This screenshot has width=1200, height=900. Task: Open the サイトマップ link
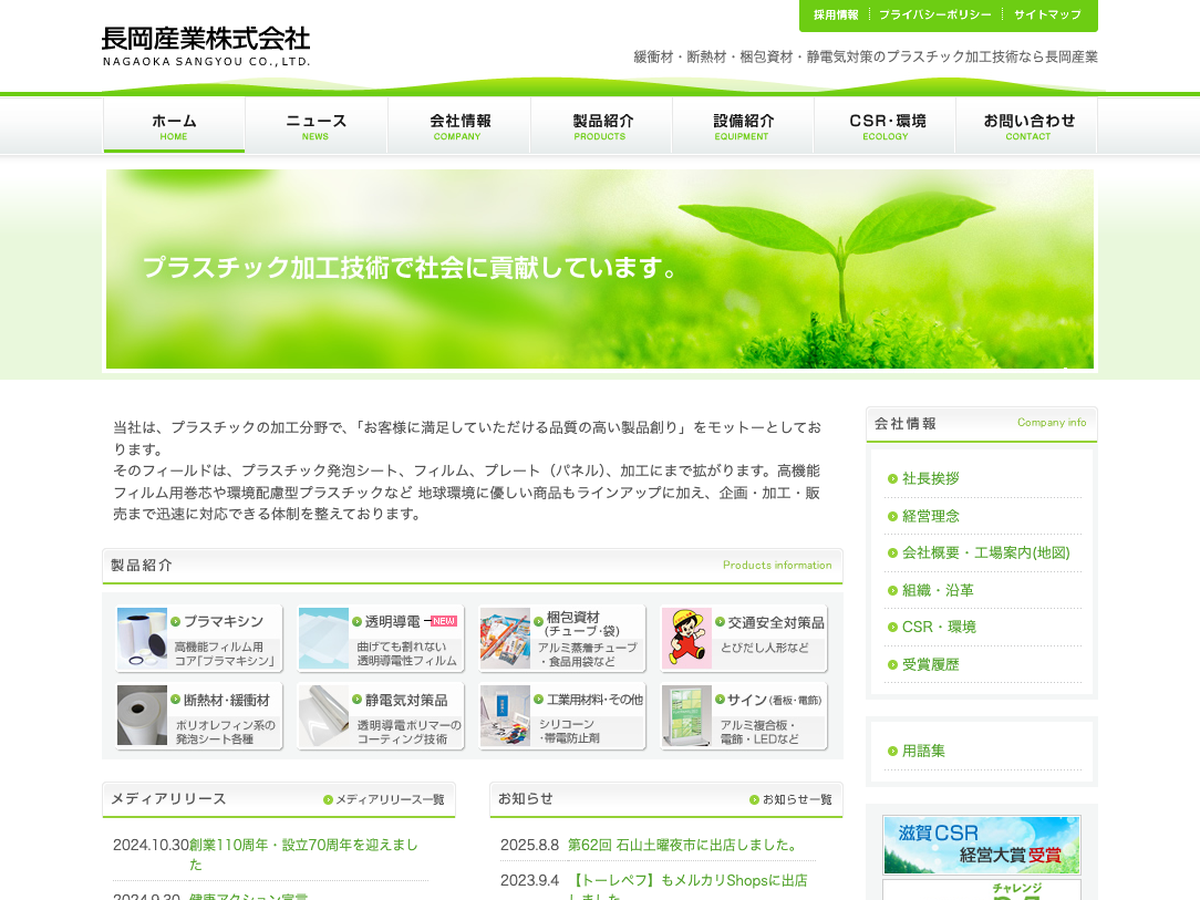(1047, 15)
